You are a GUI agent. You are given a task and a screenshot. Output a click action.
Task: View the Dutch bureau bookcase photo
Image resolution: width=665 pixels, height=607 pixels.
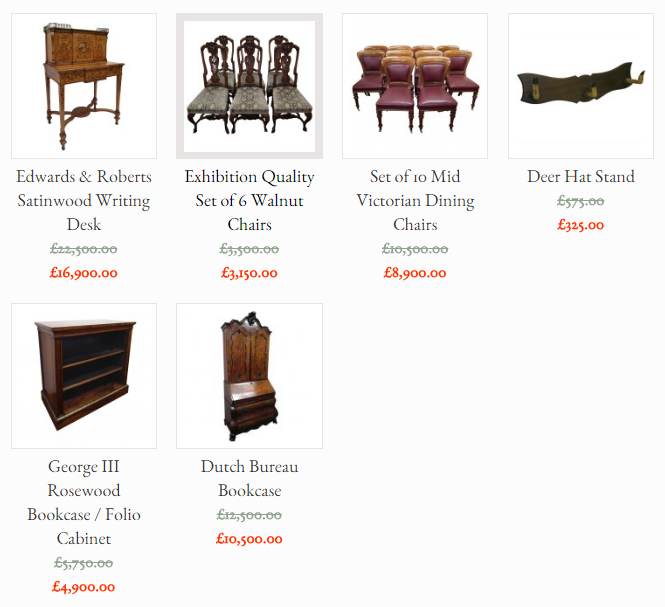click(249, 376)
